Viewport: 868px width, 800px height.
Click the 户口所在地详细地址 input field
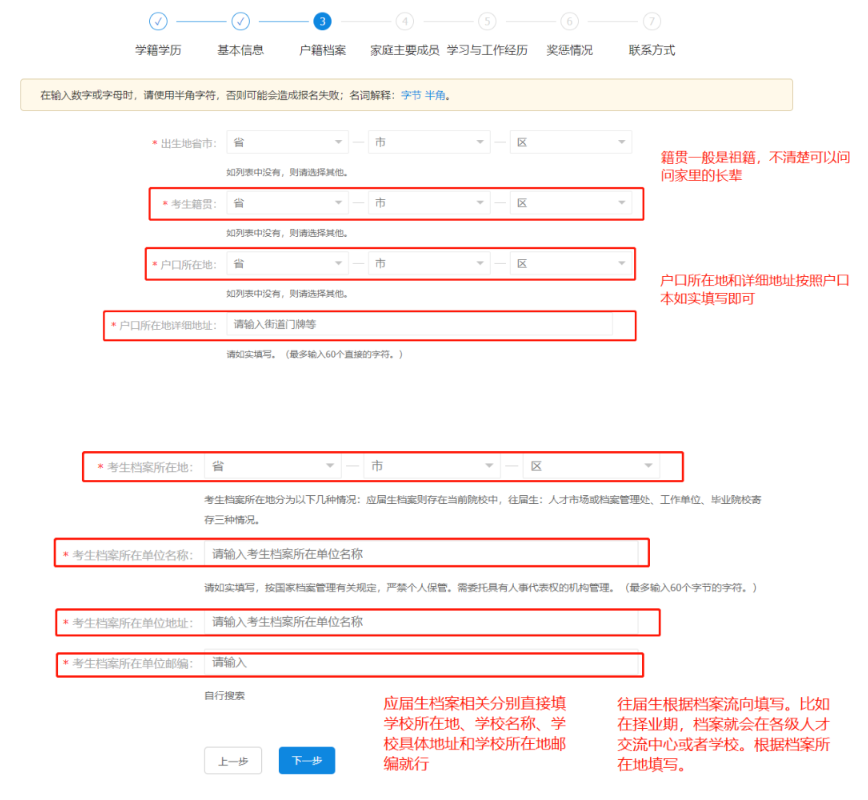[x=419, y=324]
